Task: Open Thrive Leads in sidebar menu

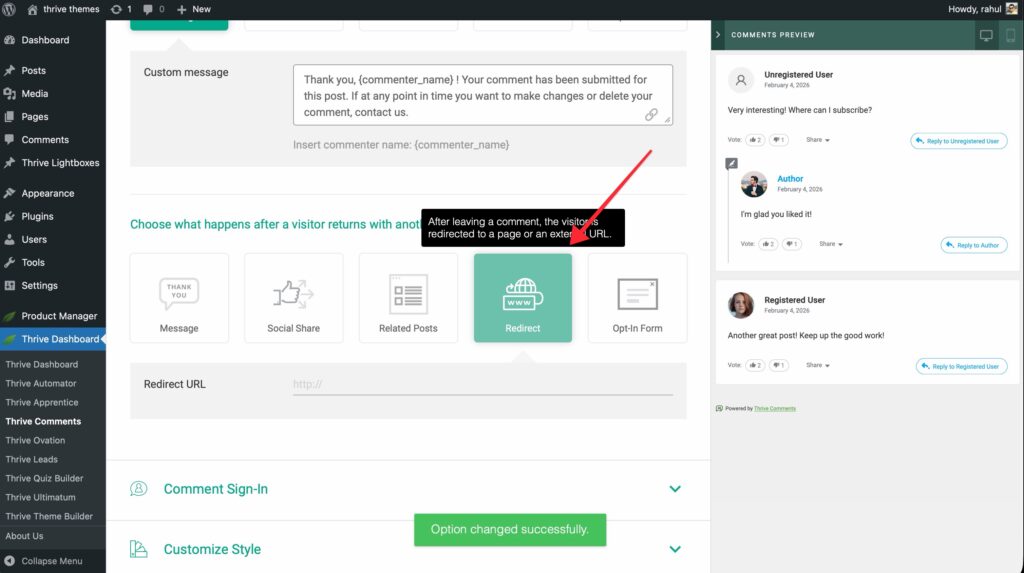Action: 32,459
